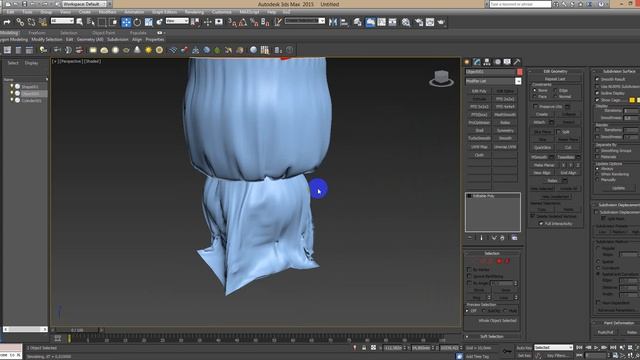Click the Unlink Selection icon
The image size is (640, 360).
[x=31, y=22]
